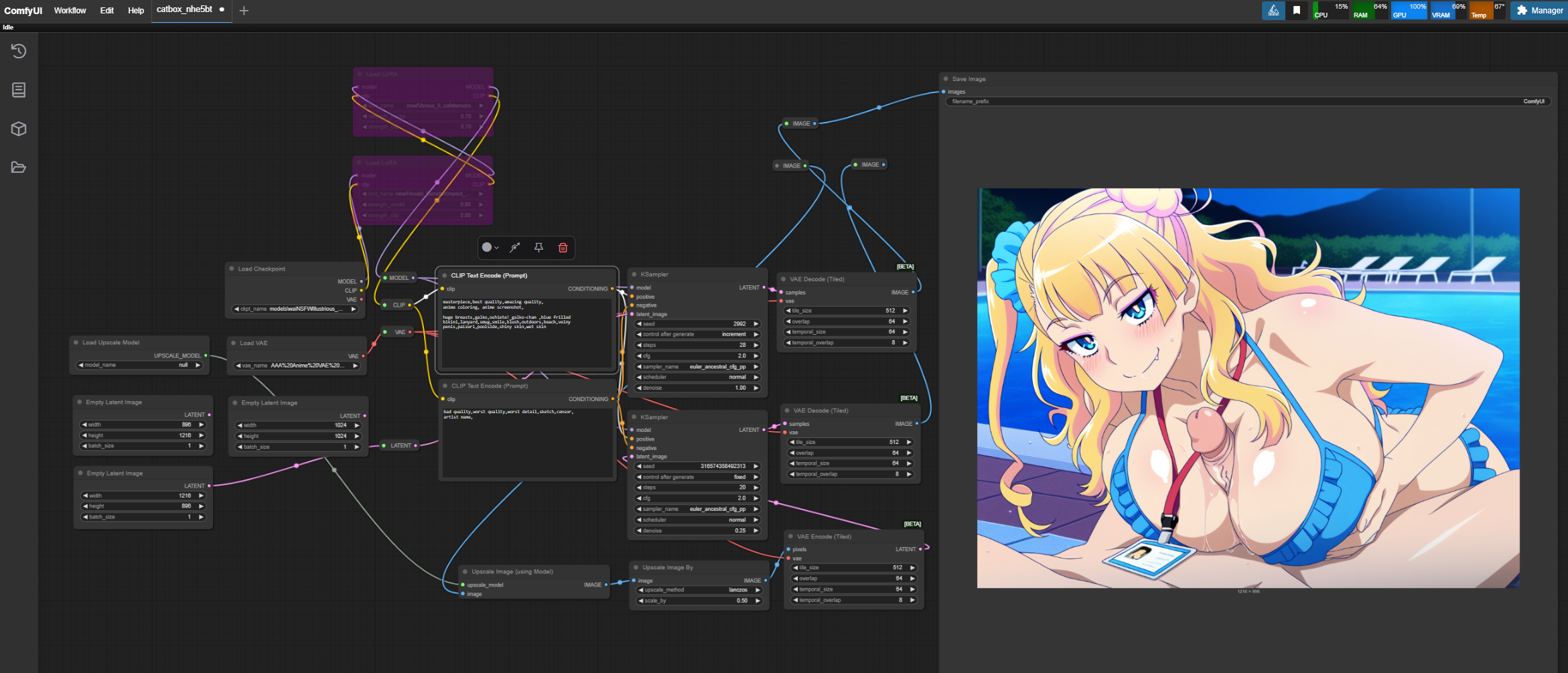
Task: Open the Help menu
Action: pyautogui.click(x=136, y=10)
